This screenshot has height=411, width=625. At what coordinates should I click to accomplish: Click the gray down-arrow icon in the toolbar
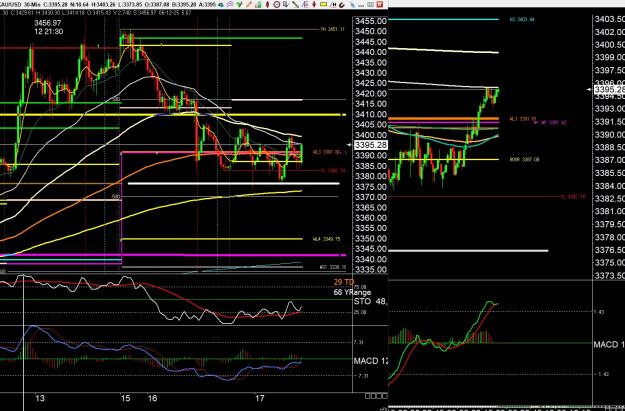pyautogui.click(x=286, y=4)
